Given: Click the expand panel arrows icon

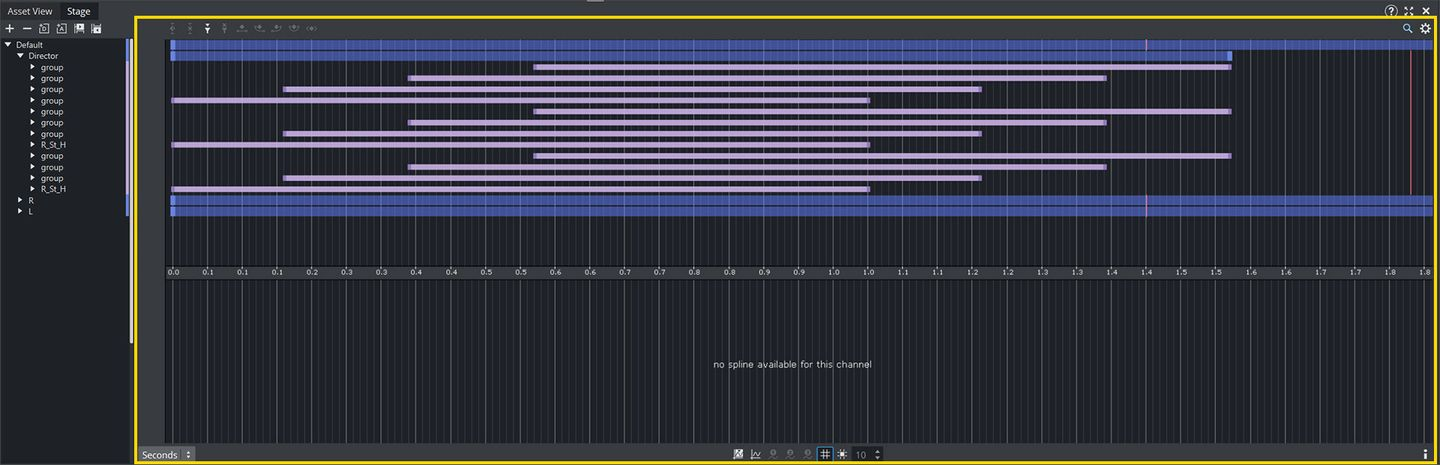Looking at the screenshot, I should 1409,10.
